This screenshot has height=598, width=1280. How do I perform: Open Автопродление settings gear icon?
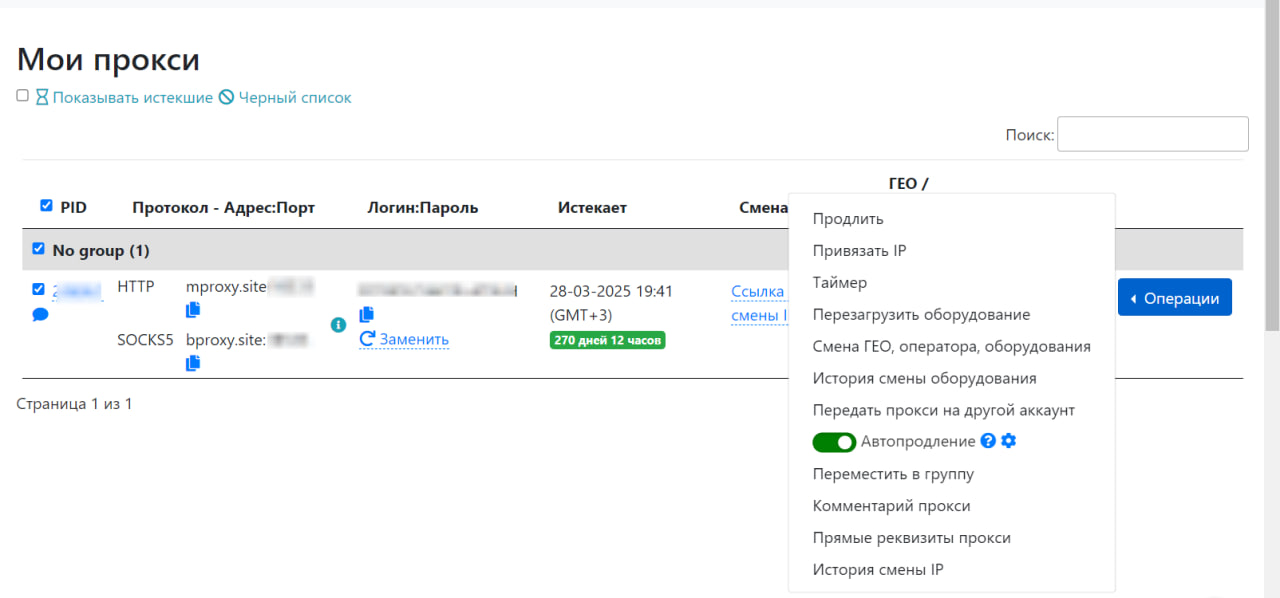tap(1008, 441)
